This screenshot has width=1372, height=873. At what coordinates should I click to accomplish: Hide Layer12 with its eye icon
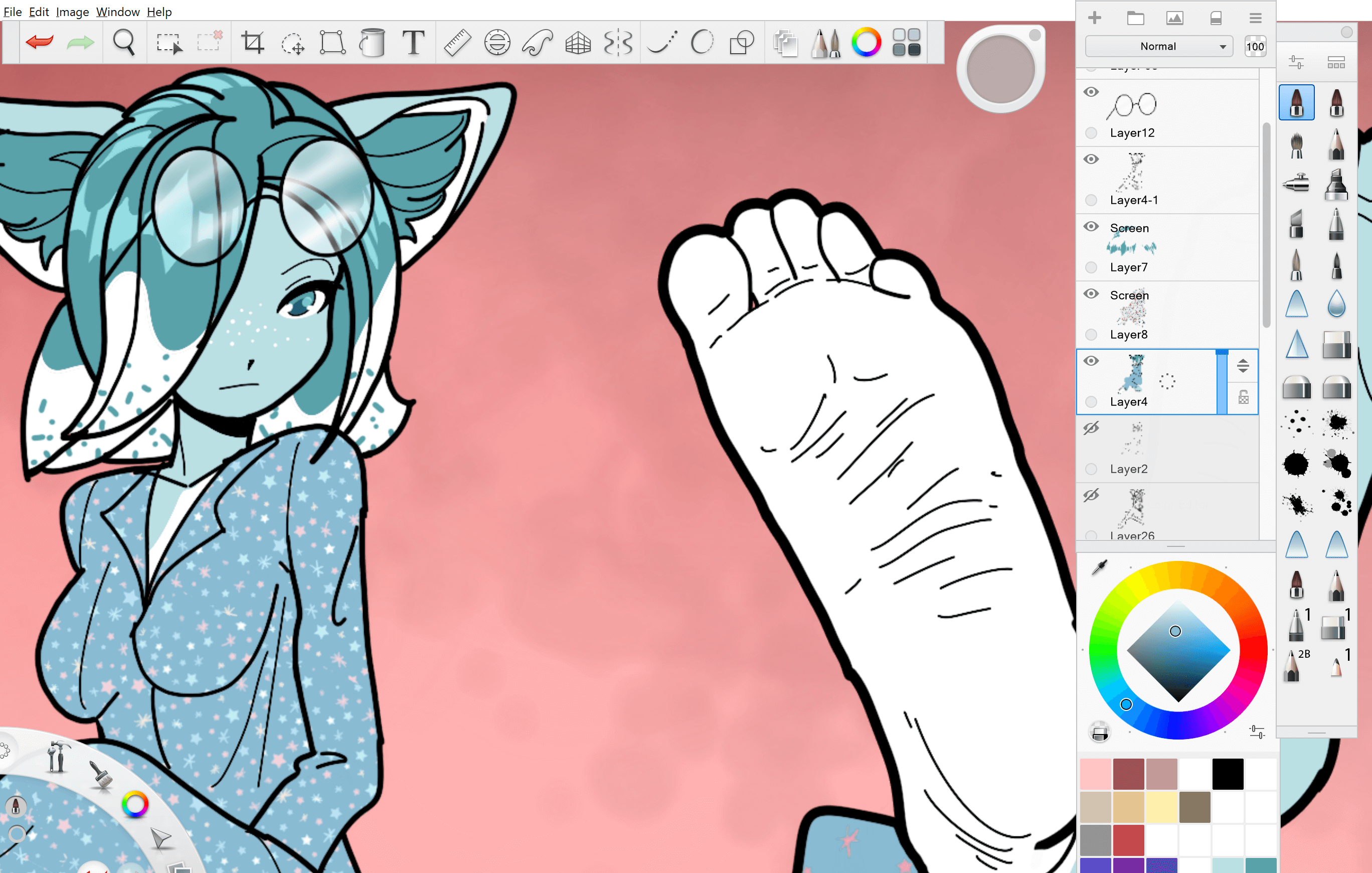[x=1091, y=92]
